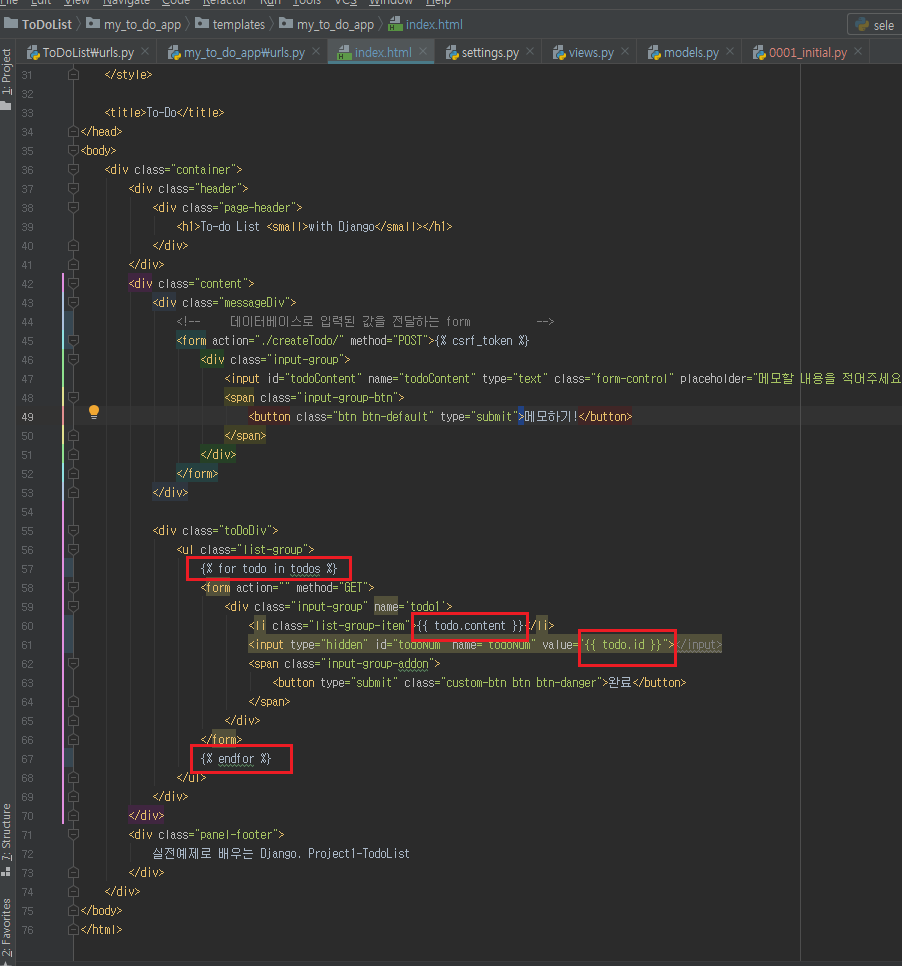Click the todo.content template variable
The image size is (902, 966).
click(x=470, y=626)
